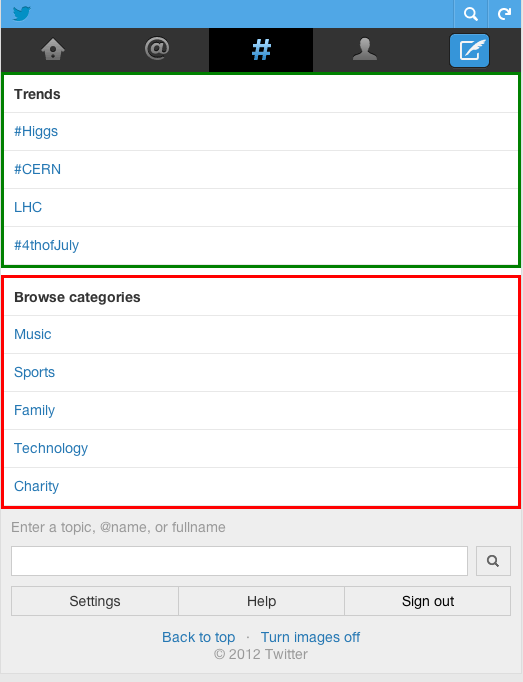This screenshot has width=523, height=682.
Task: Toggle Turn images off link
Action: tap(310, 637)
